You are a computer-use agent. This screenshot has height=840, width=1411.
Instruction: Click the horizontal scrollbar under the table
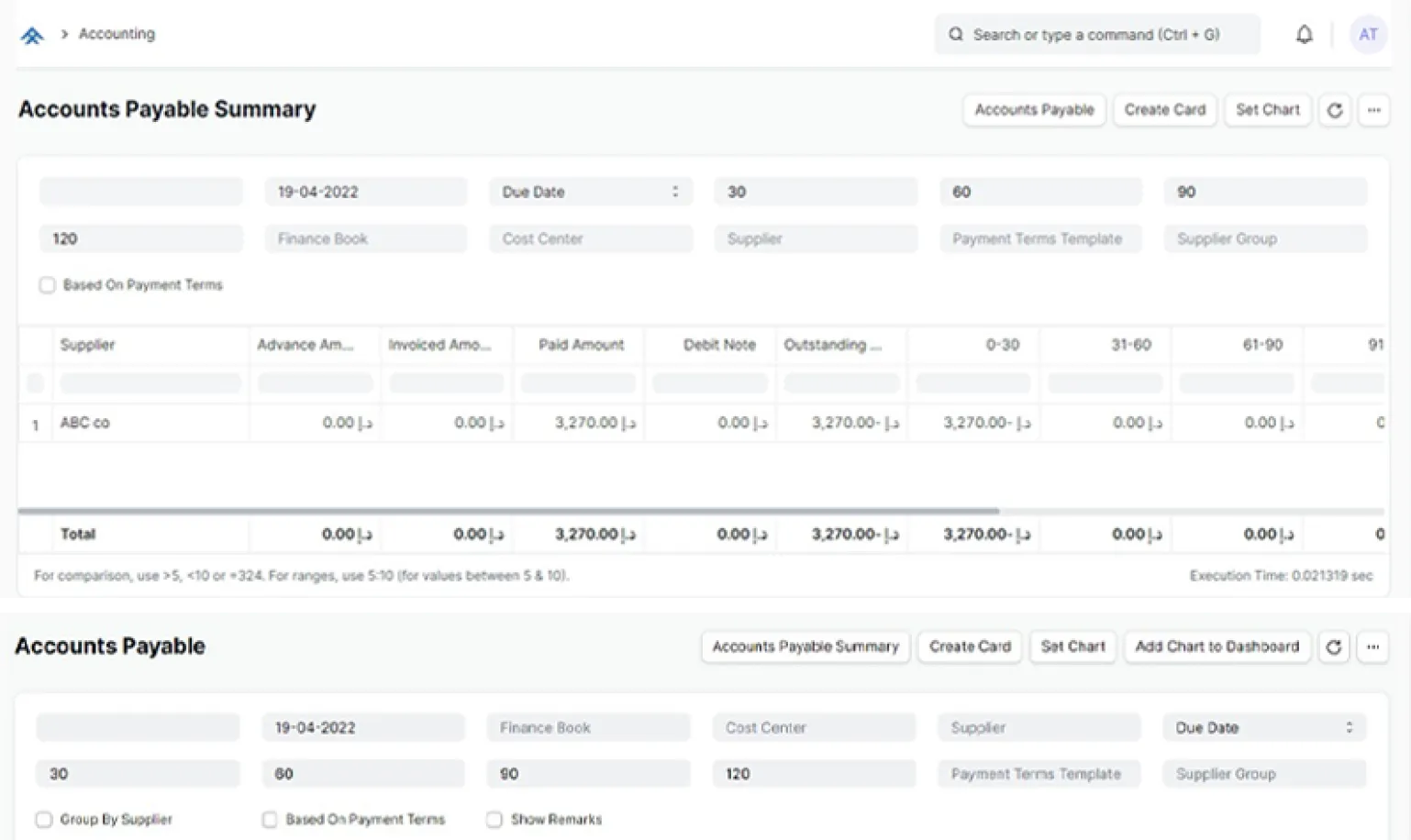pos(508,511)
